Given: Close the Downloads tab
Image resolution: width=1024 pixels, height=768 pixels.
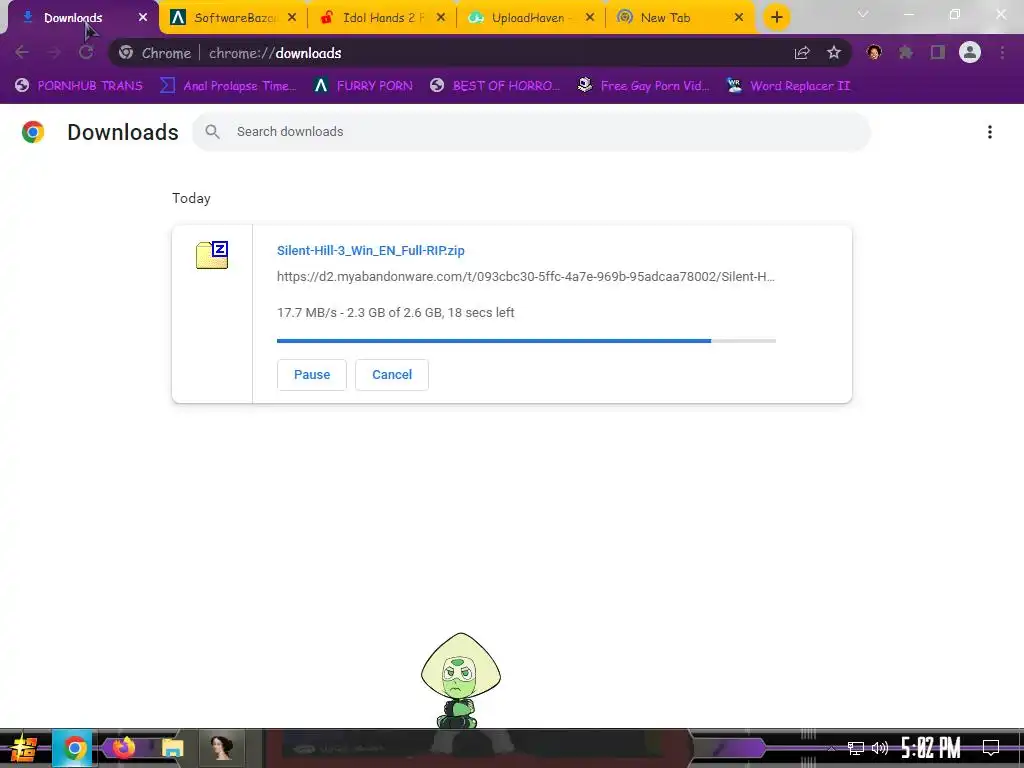Looking at the screenshot, I should coord(143,18).
